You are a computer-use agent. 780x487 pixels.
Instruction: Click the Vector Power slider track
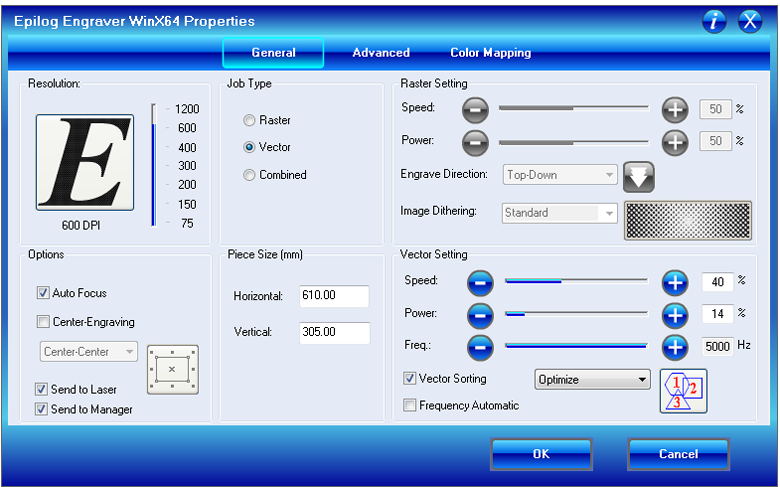tap(577, 314)
